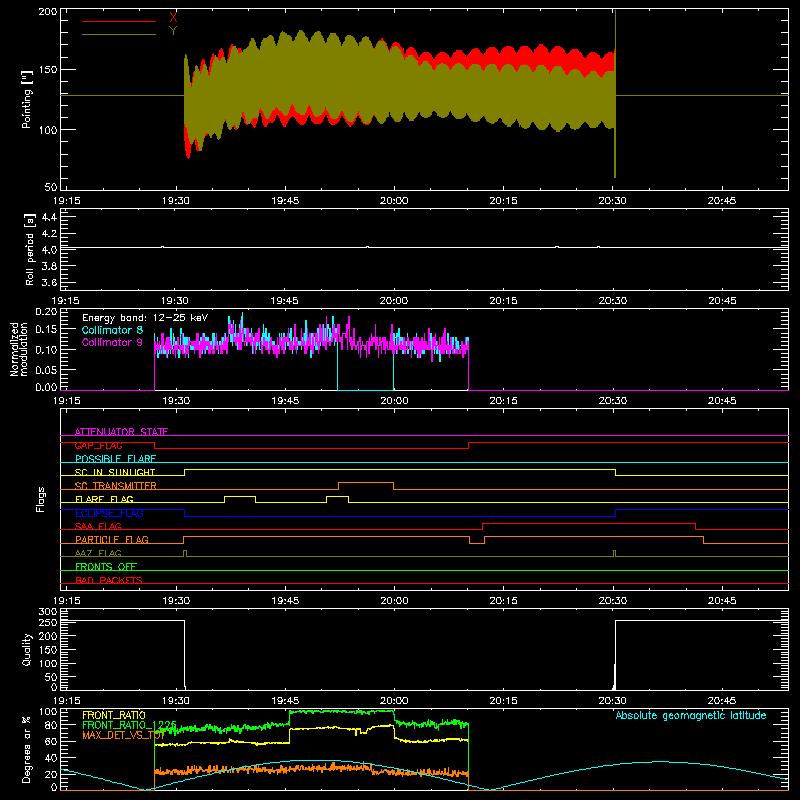
Task: Click the "0.20" tick on modulation axis
Action: [47, 311]
